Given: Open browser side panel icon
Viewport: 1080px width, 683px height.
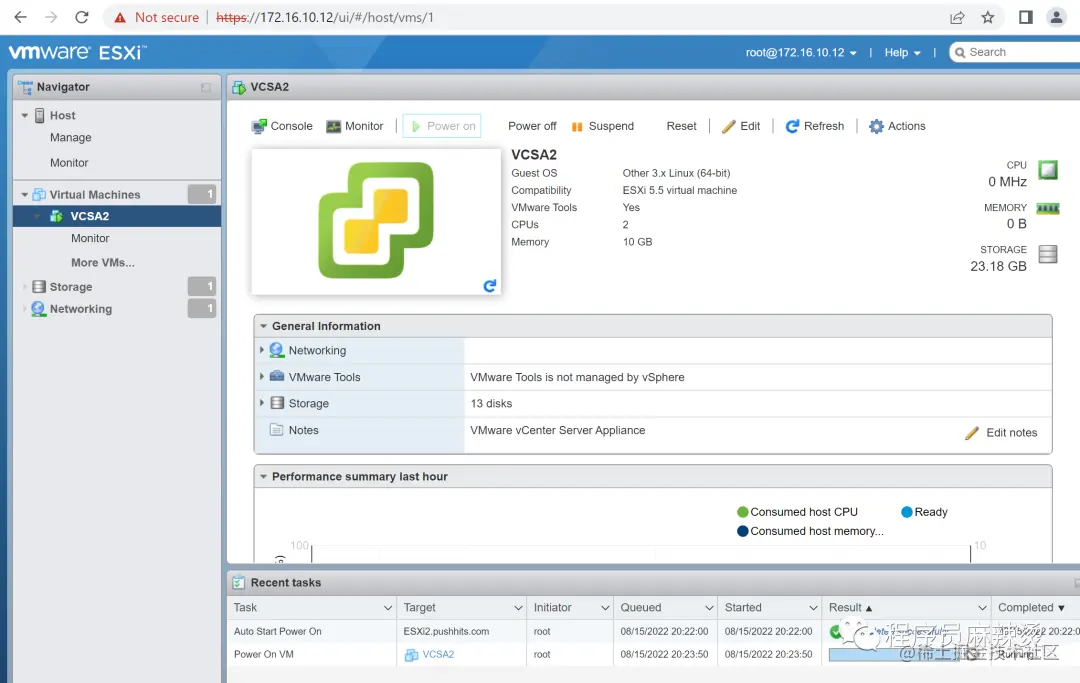Looking at the screenshot, I should coord(1026,17).
